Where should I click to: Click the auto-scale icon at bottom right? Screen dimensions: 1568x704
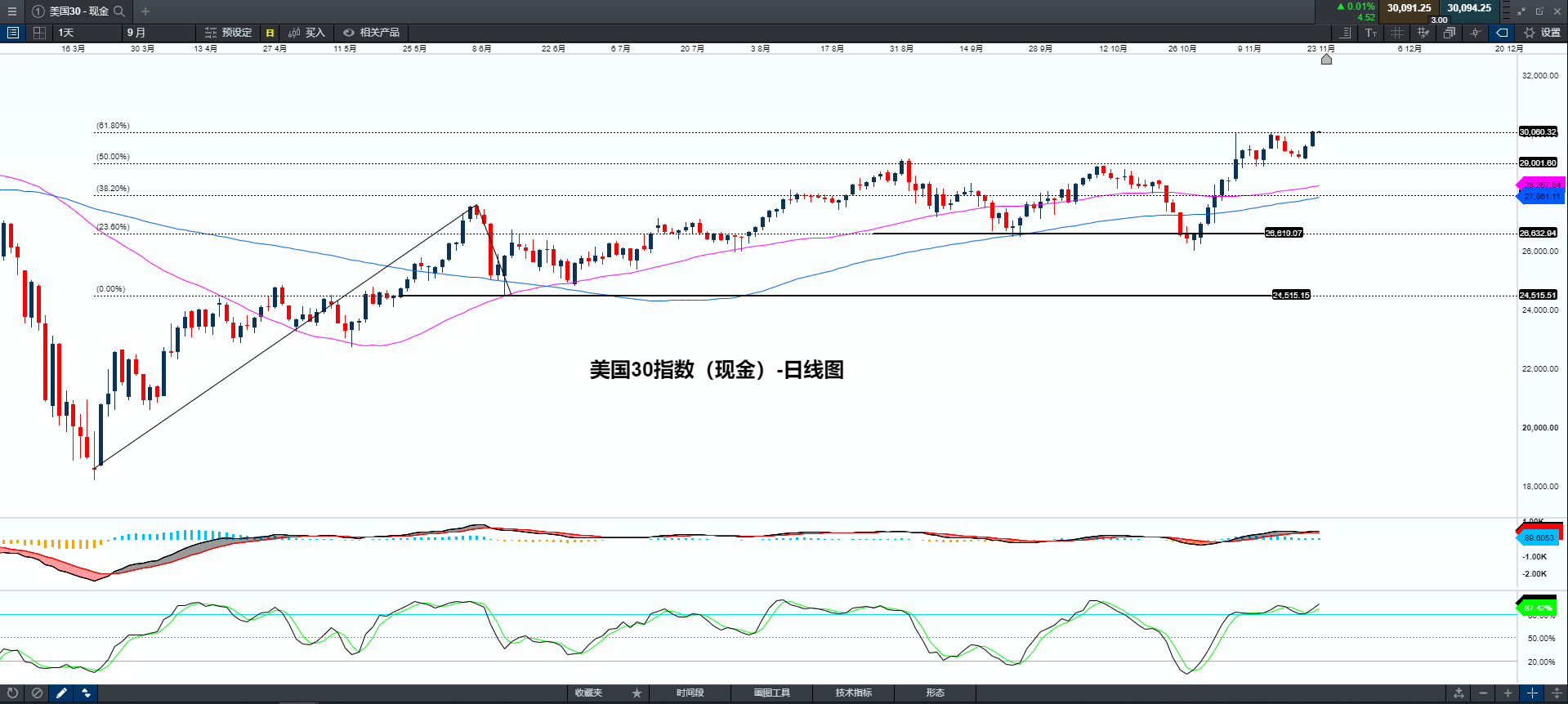(x=1459, y=693)
